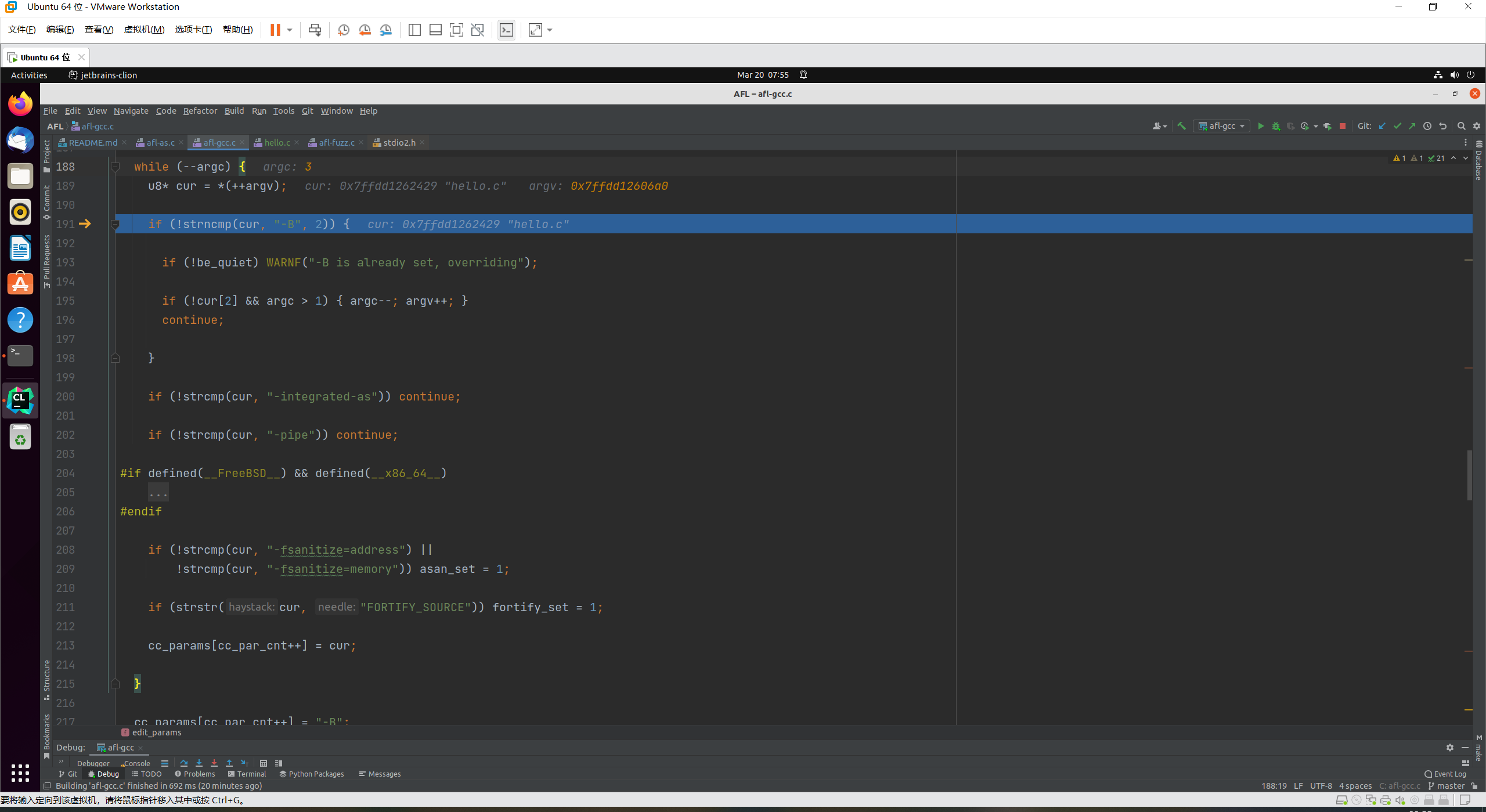Go to next highlighted error arrow
The height and width of the screenshot is (812, 1486).
click(1465, 158)
